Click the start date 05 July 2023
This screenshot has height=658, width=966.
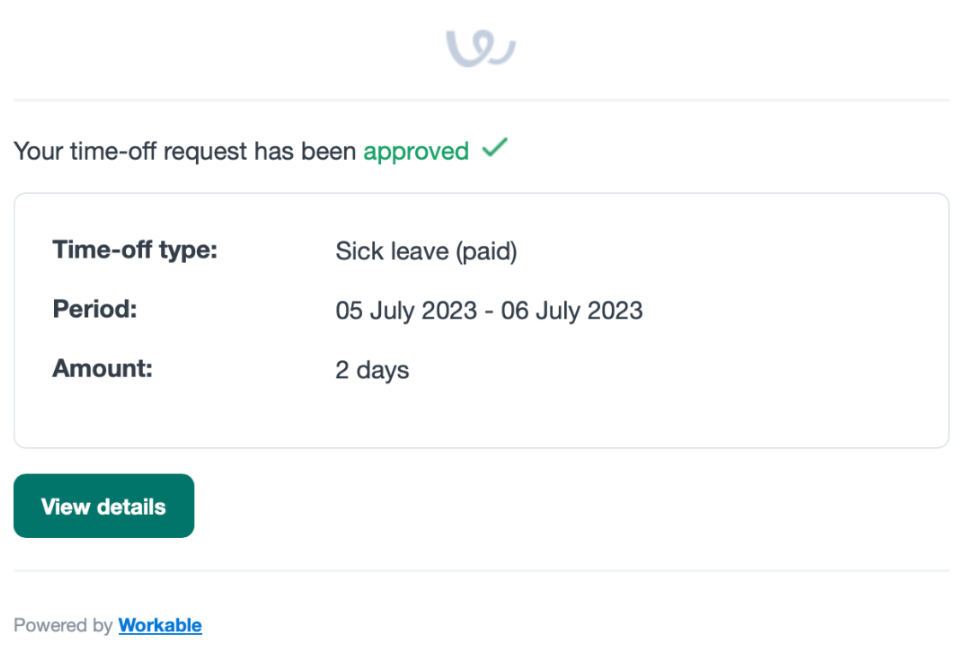coord(405,311)
